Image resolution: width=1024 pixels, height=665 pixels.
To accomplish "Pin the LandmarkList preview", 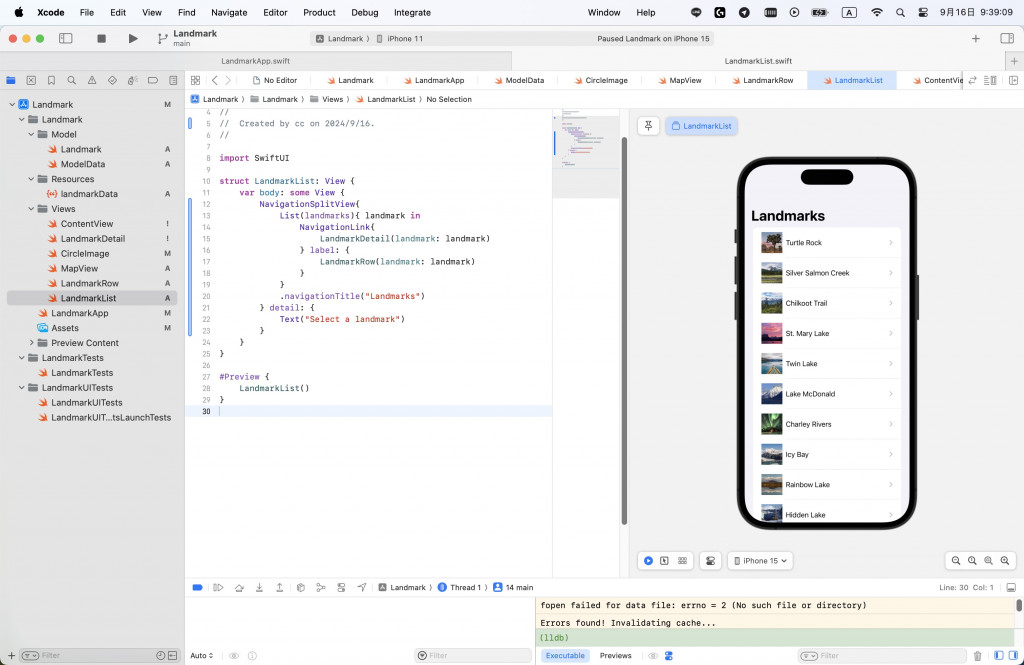I will click(648, 126).
